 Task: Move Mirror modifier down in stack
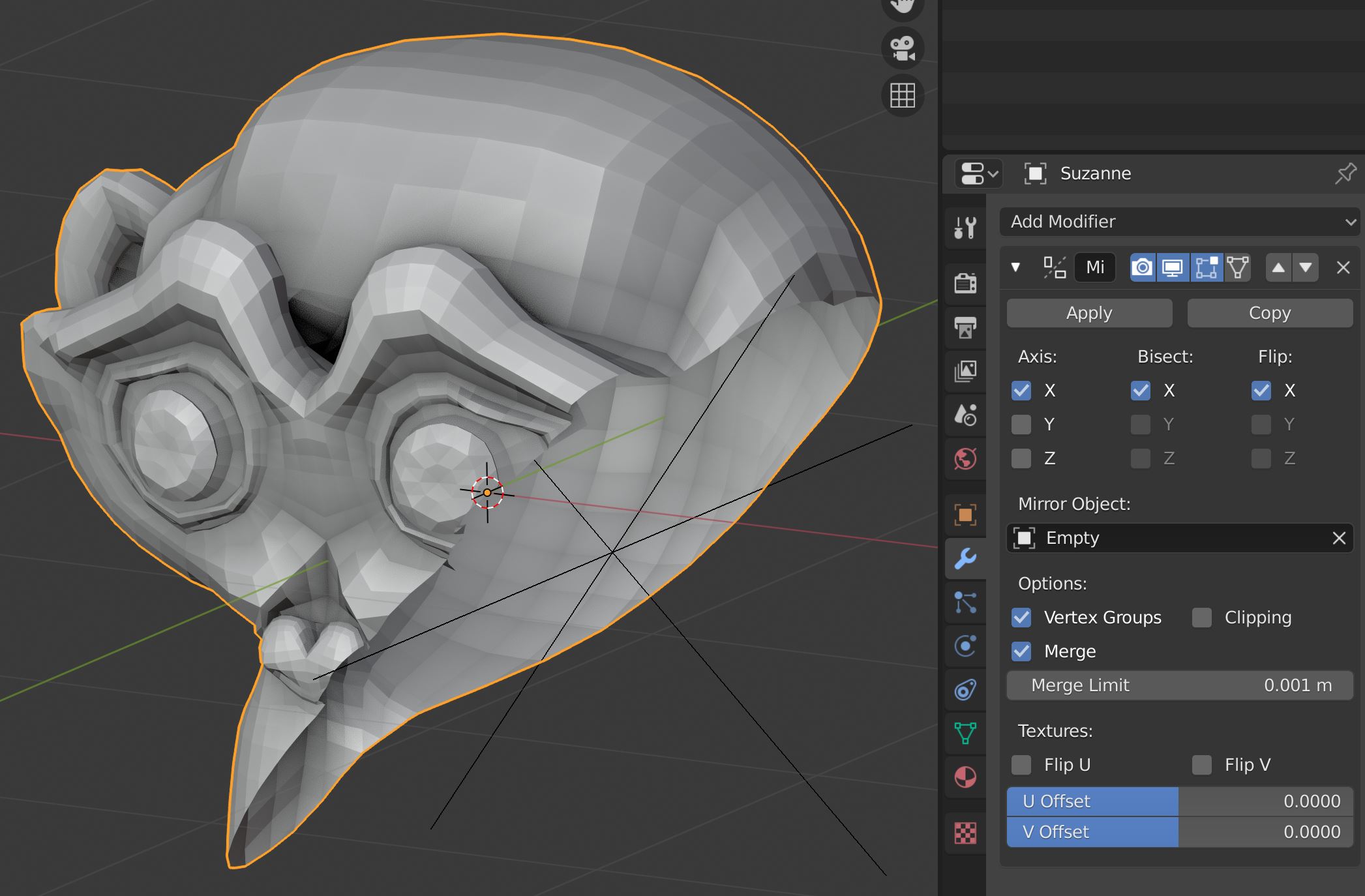[1306, 267]
